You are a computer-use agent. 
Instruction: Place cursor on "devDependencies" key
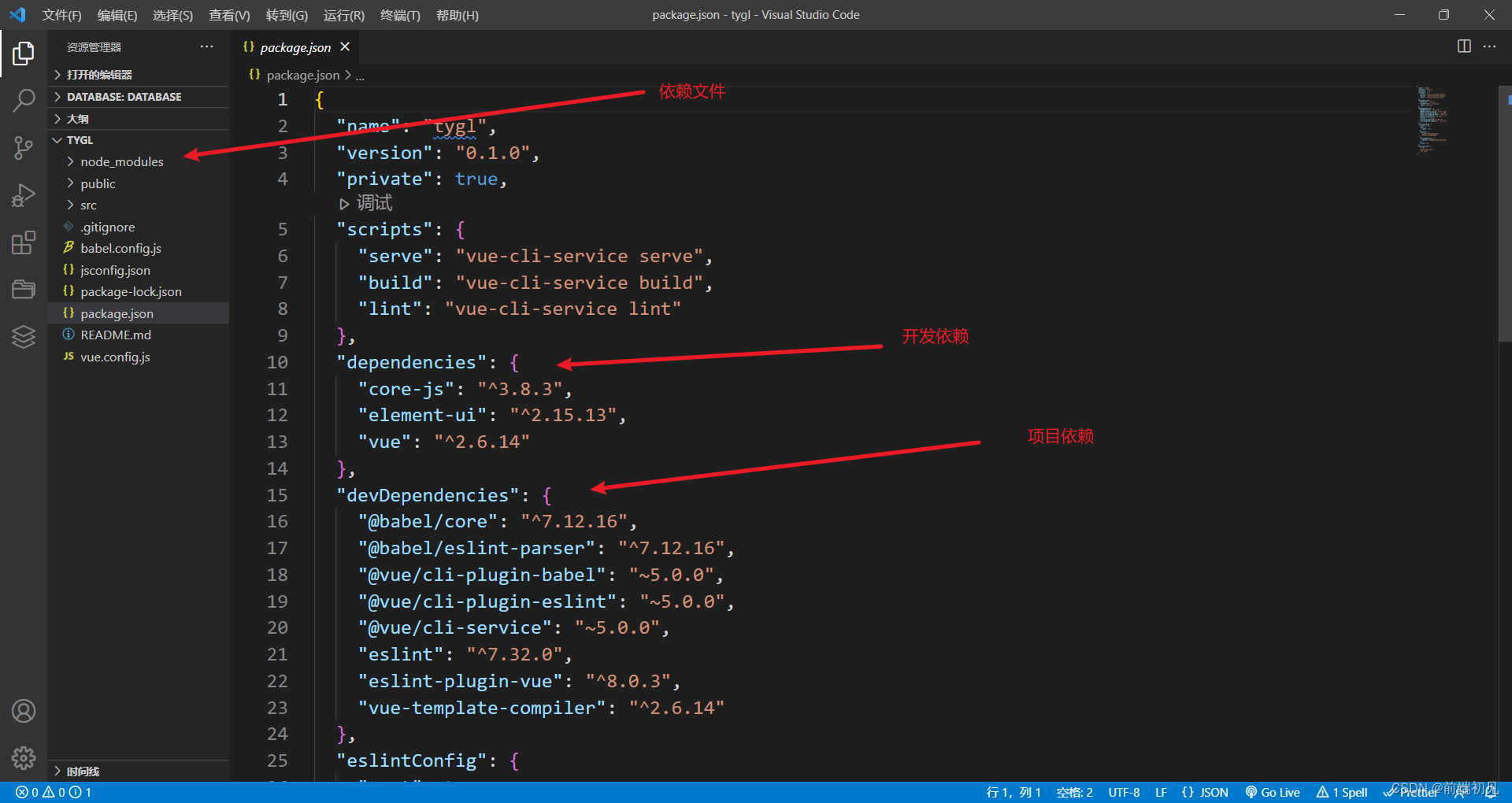[428, 495]
